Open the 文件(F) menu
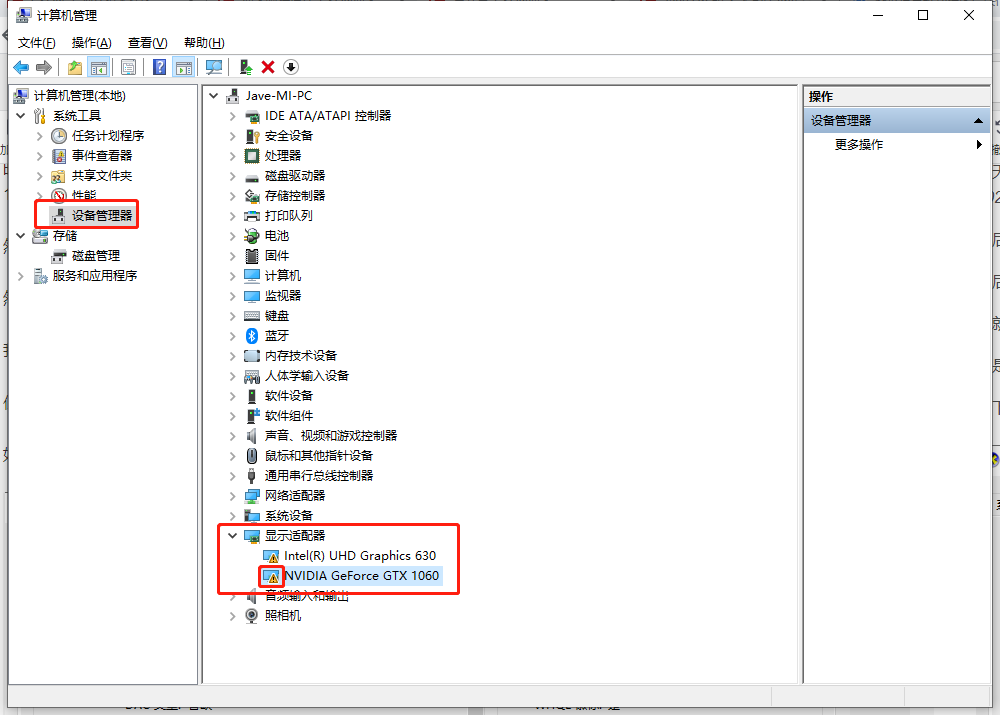 (36, 43)
